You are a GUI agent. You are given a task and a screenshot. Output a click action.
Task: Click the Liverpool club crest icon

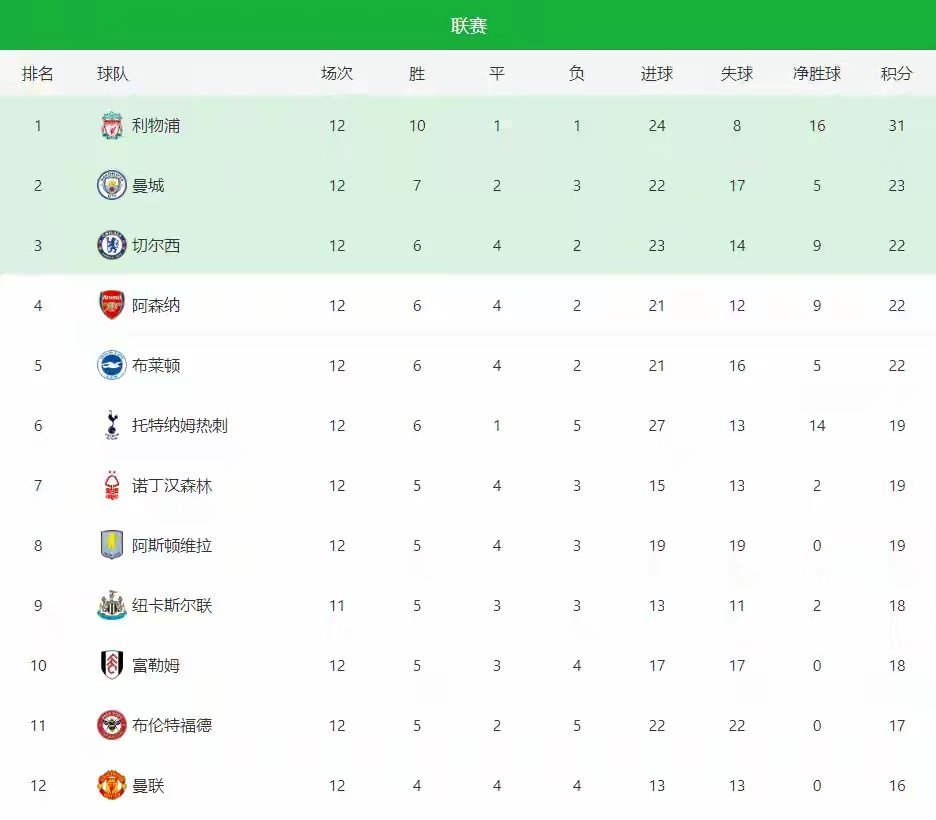111,126
